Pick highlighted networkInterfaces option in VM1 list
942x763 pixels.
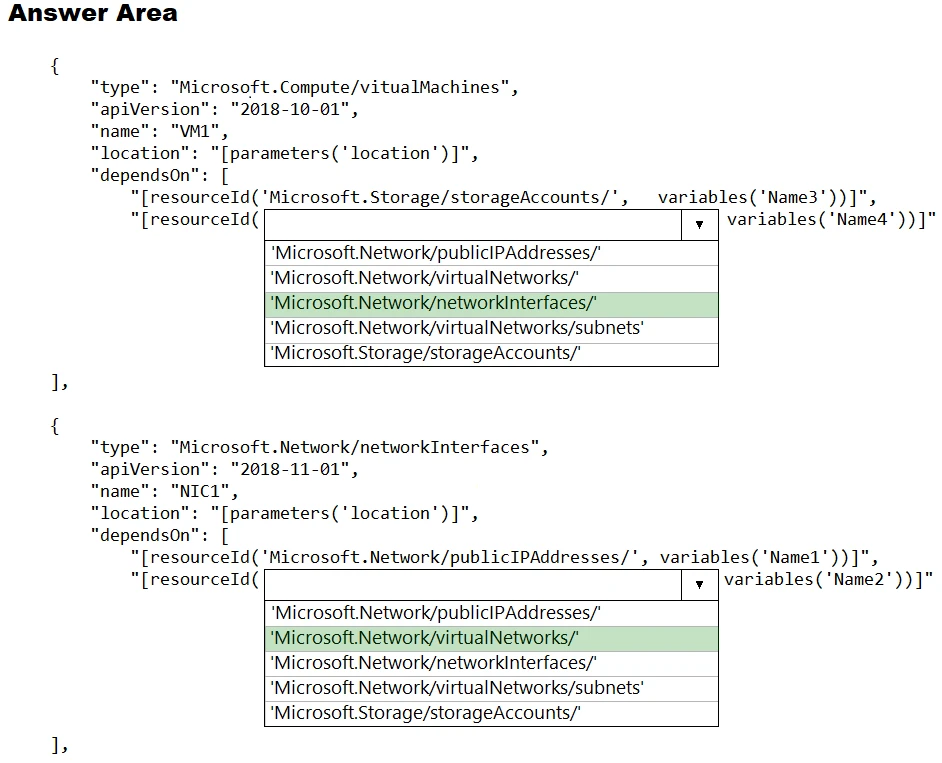[x=490, y=304]
